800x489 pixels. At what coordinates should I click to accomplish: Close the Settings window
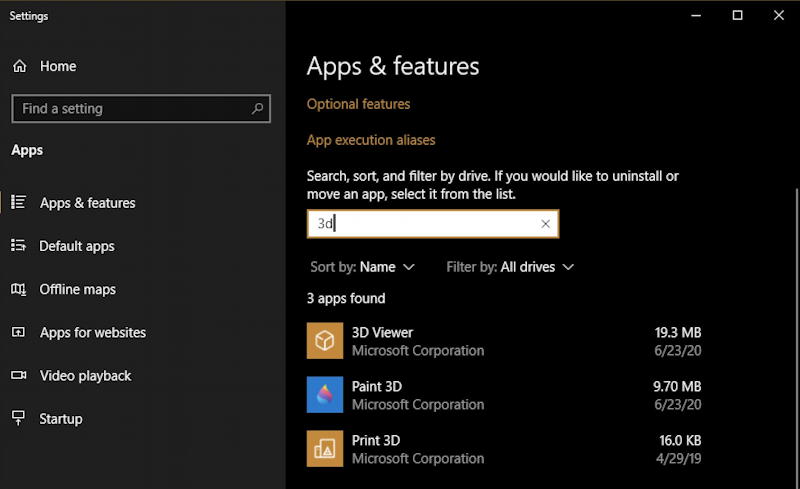(x=779, y=15)
